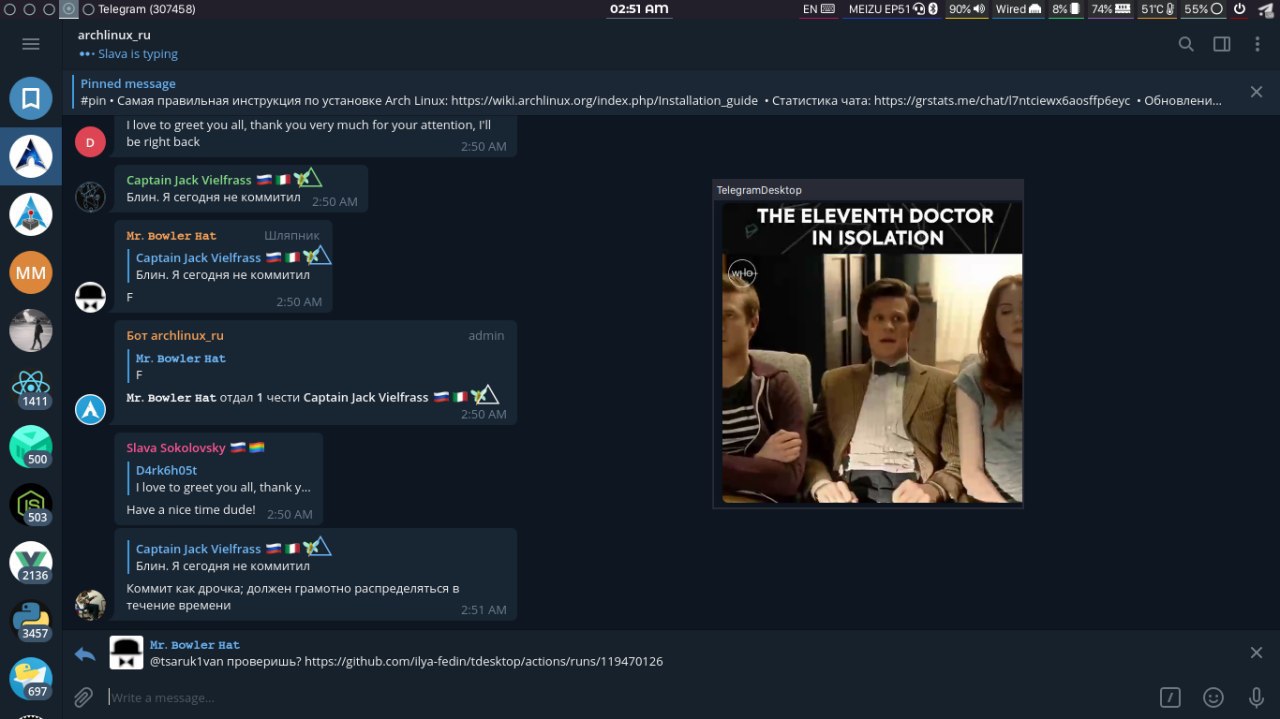The height and width of the screenshot is (719, 1280).
Task: Click the avatar beside the Коммит message
Action: coord(91,605)
